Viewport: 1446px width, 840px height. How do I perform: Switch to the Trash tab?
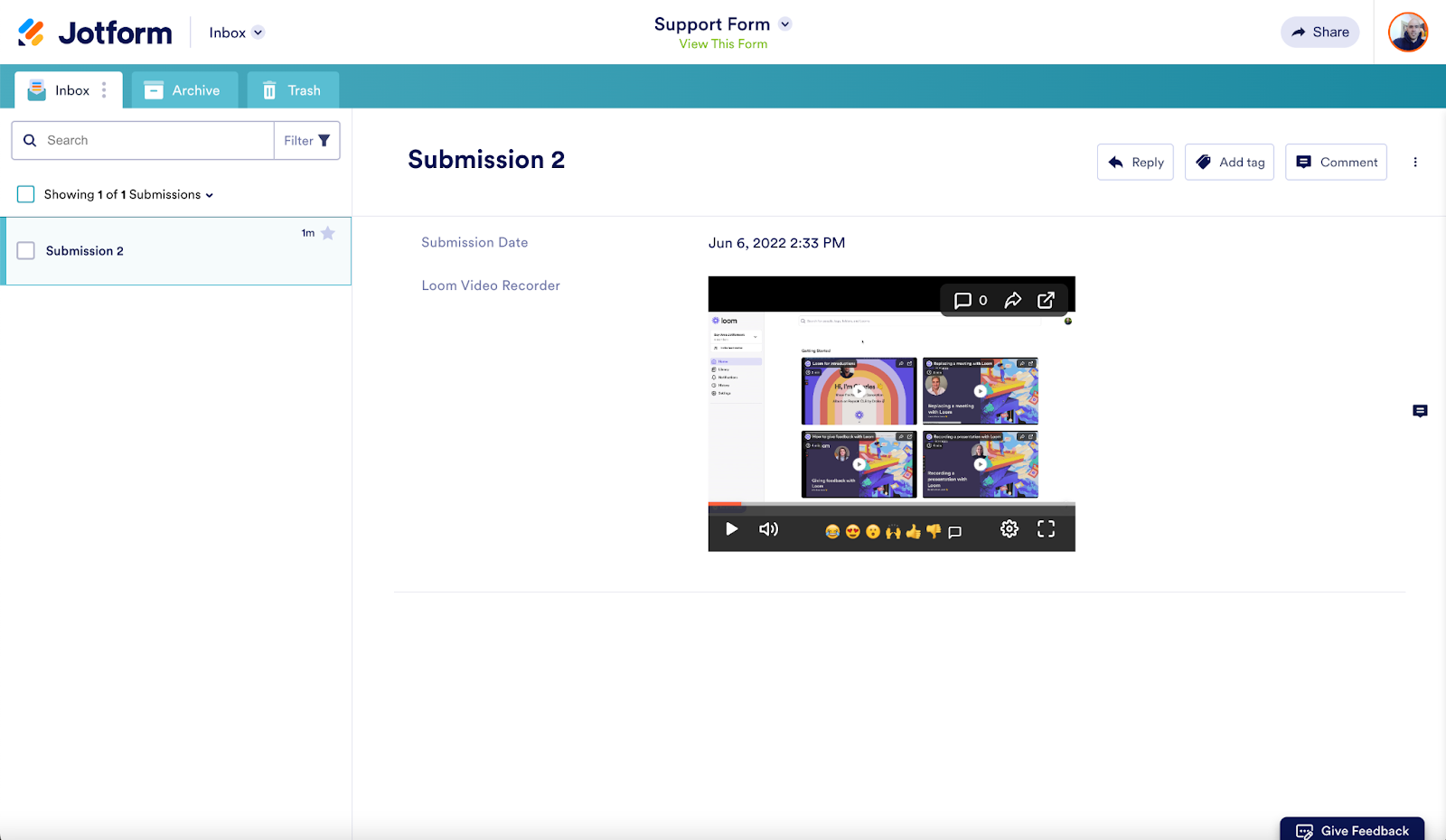tap(293, 90)
